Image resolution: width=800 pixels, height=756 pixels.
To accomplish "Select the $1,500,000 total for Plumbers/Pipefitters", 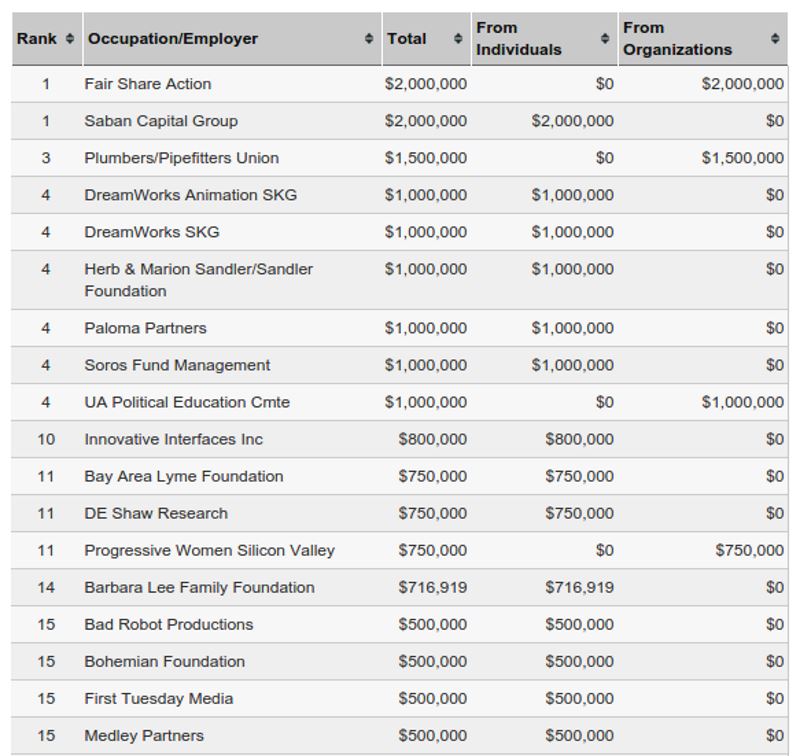I will [426, 158].
